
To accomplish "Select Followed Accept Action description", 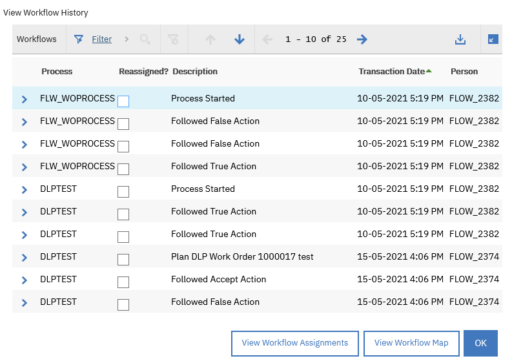I will pos(219,279).
